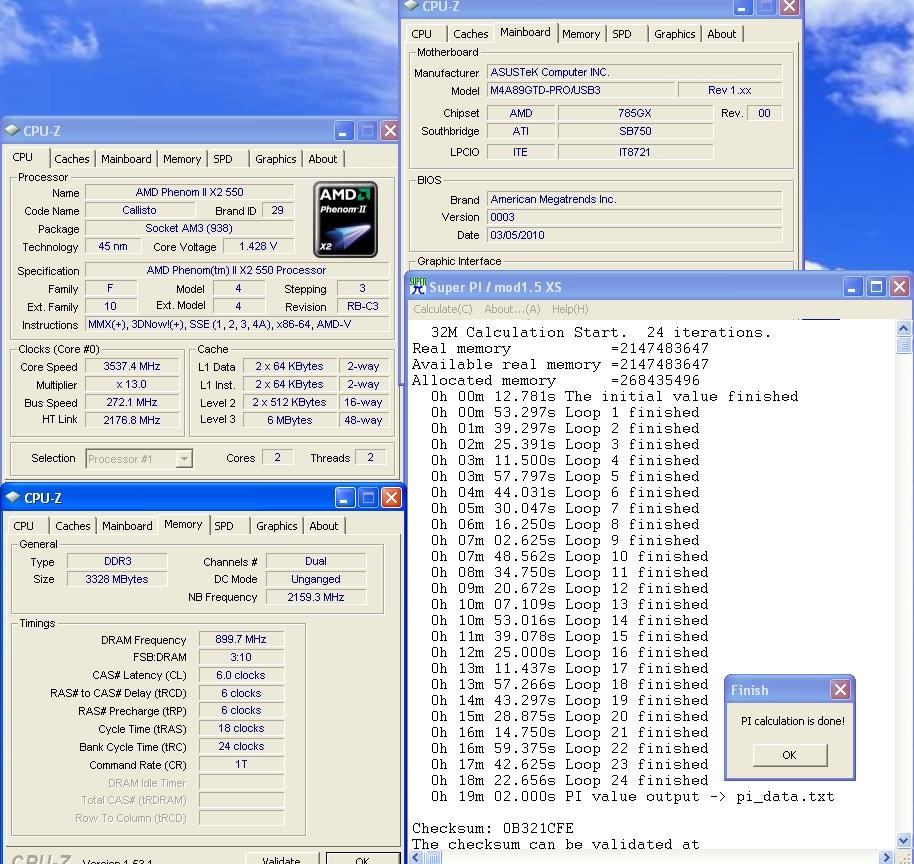Click the AMD Phenom II processor logo

click(345, 219)
